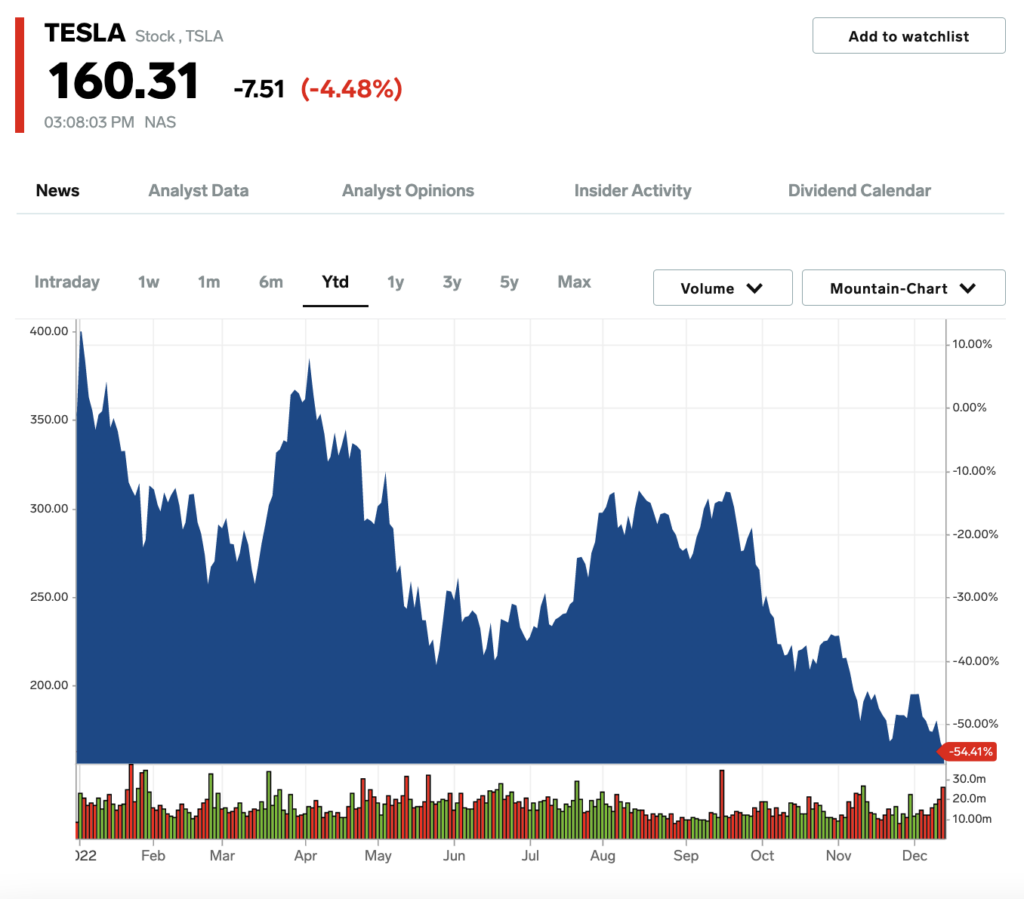Switch chart range to 1m

tap(209, 282)
